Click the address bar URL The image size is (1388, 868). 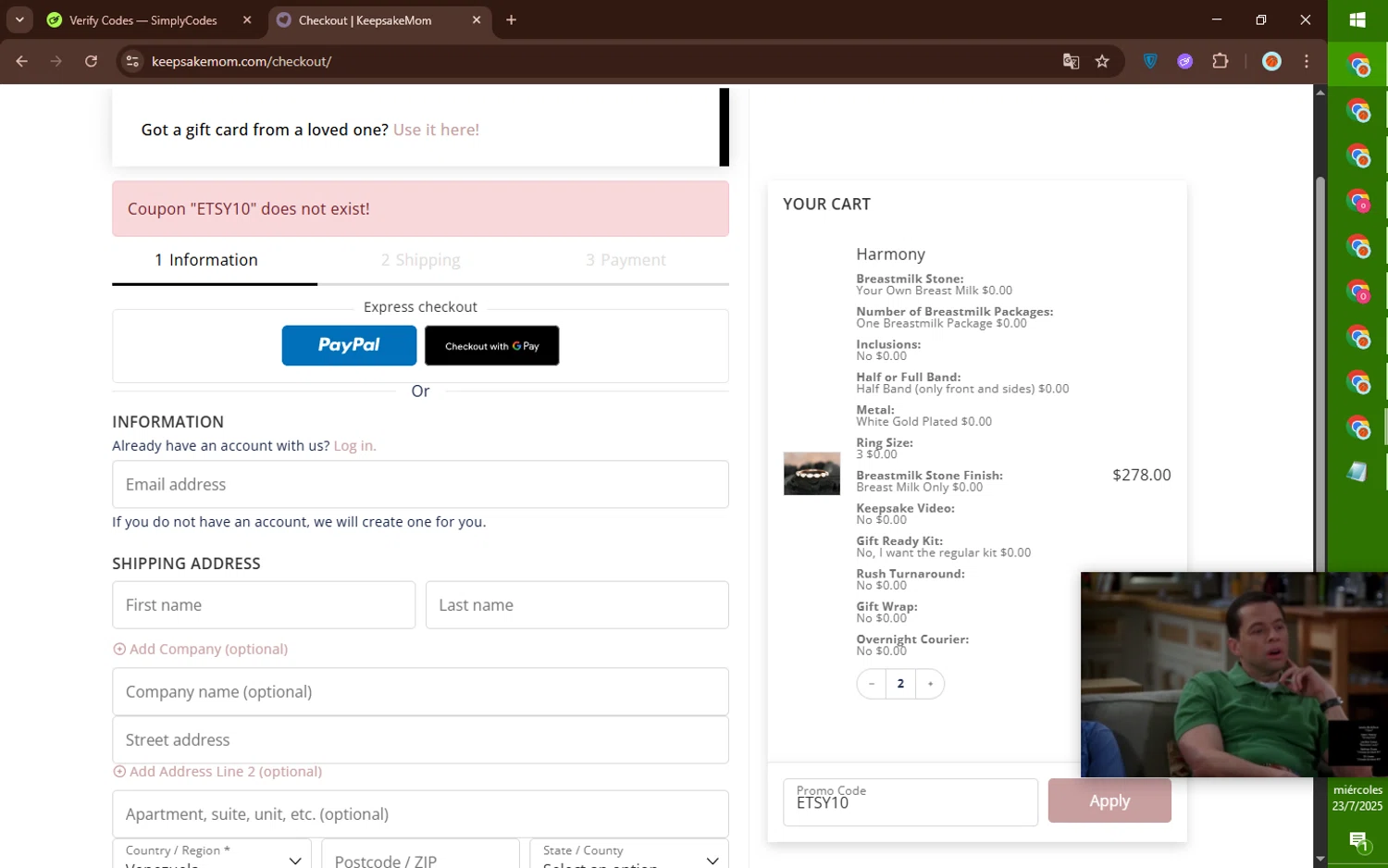(242, 61)
